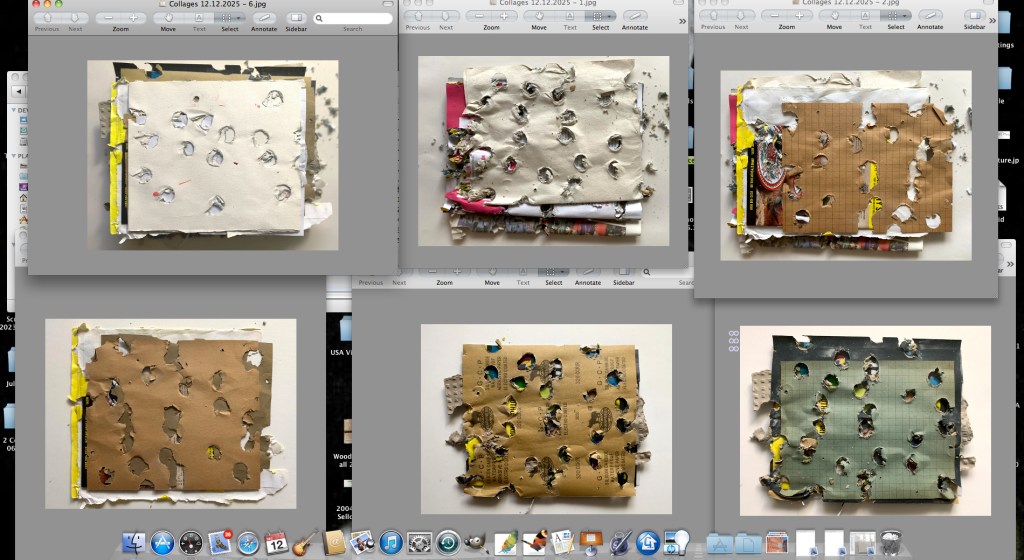Image resolution: width=1024 pixels, height=560 pixels.
Task: Zoom in on the Collages 6.jpg image
Action: point(133,17)
